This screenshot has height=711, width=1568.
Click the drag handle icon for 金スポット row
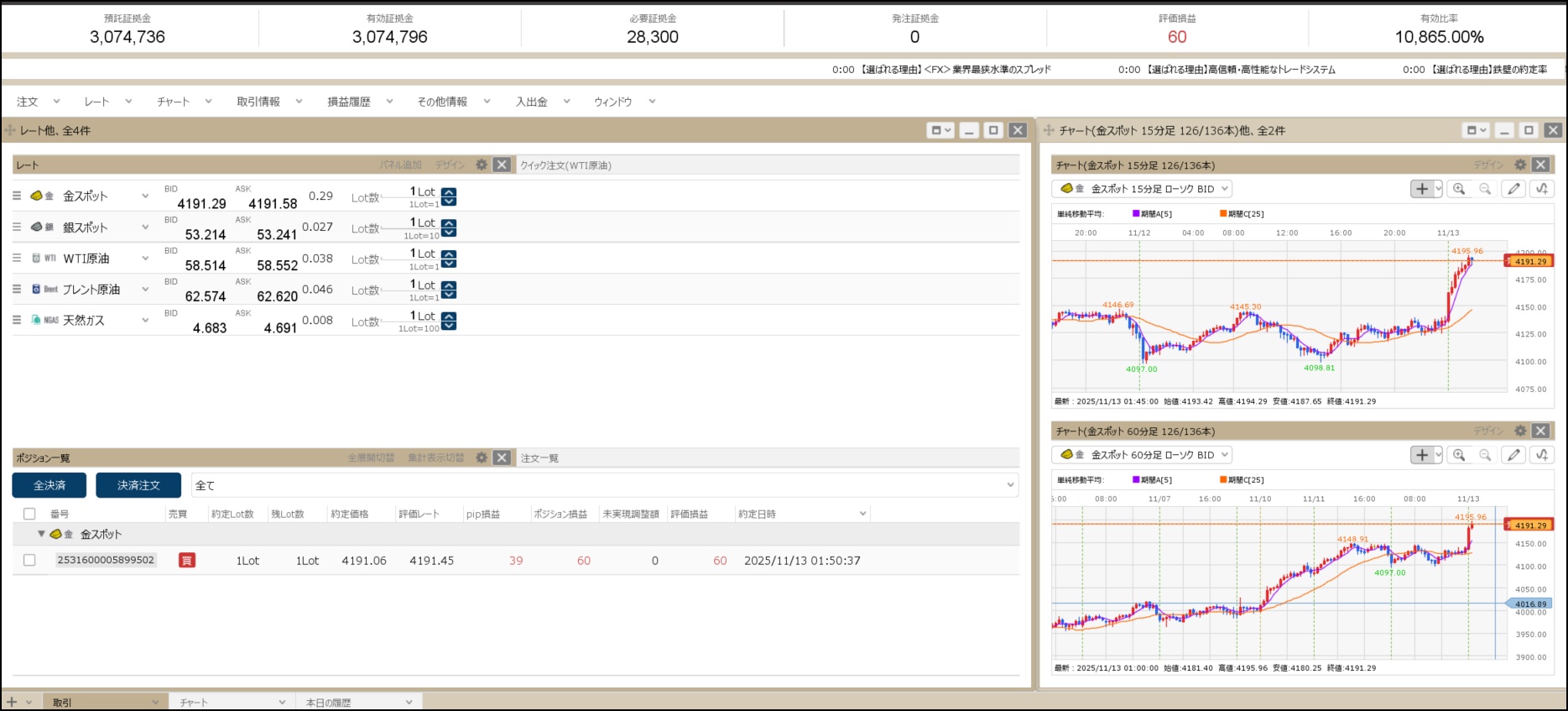pos(17,196)
